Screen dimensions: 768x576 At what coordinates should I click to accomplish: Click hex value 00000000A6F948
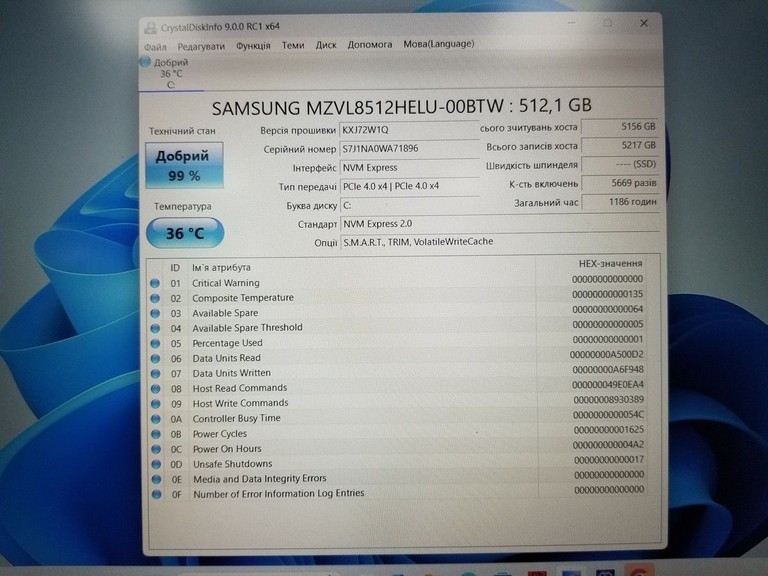(x=608, y=370)
